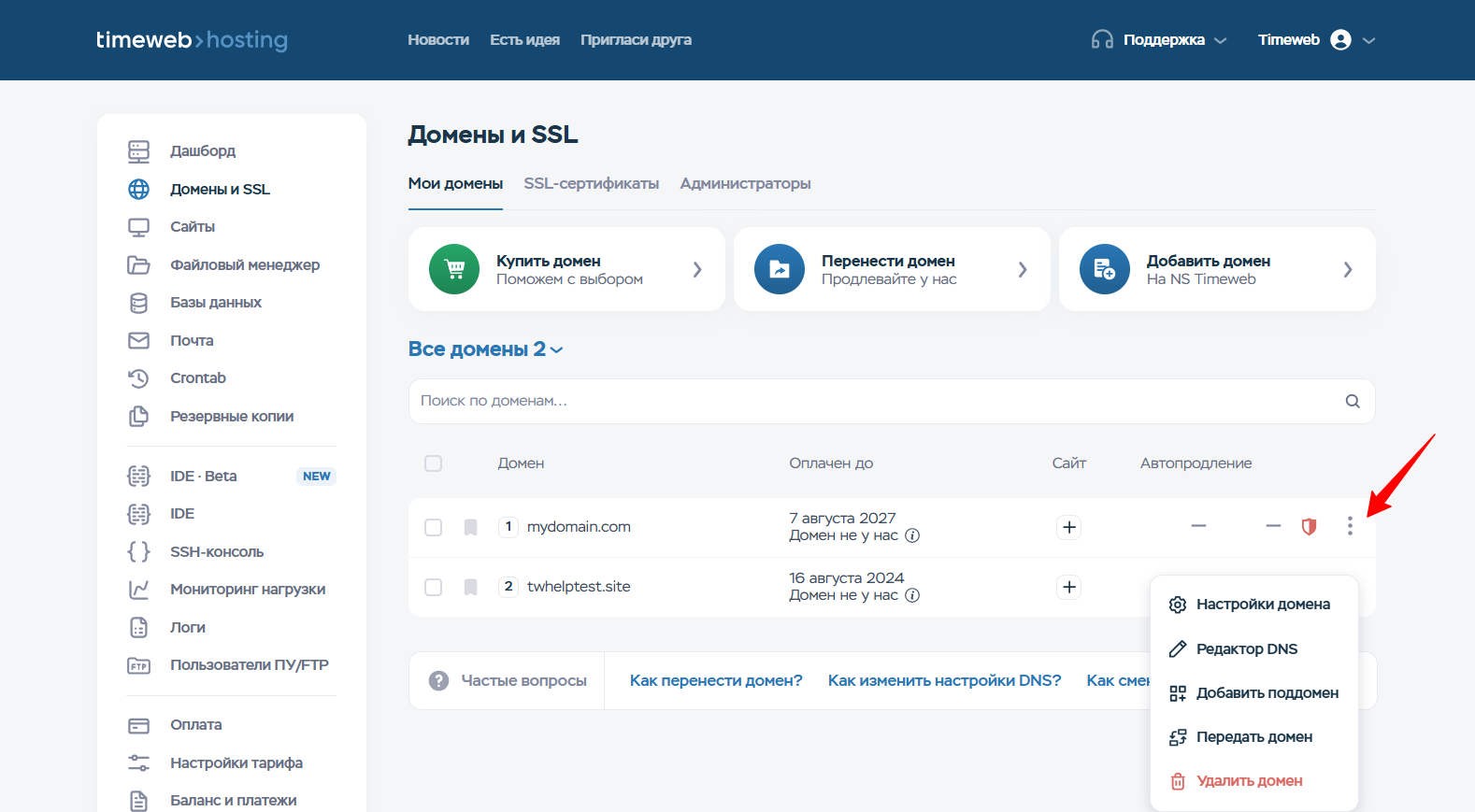
Task: Click the green cart icon for Купить домен
Action: pos(454,269)
